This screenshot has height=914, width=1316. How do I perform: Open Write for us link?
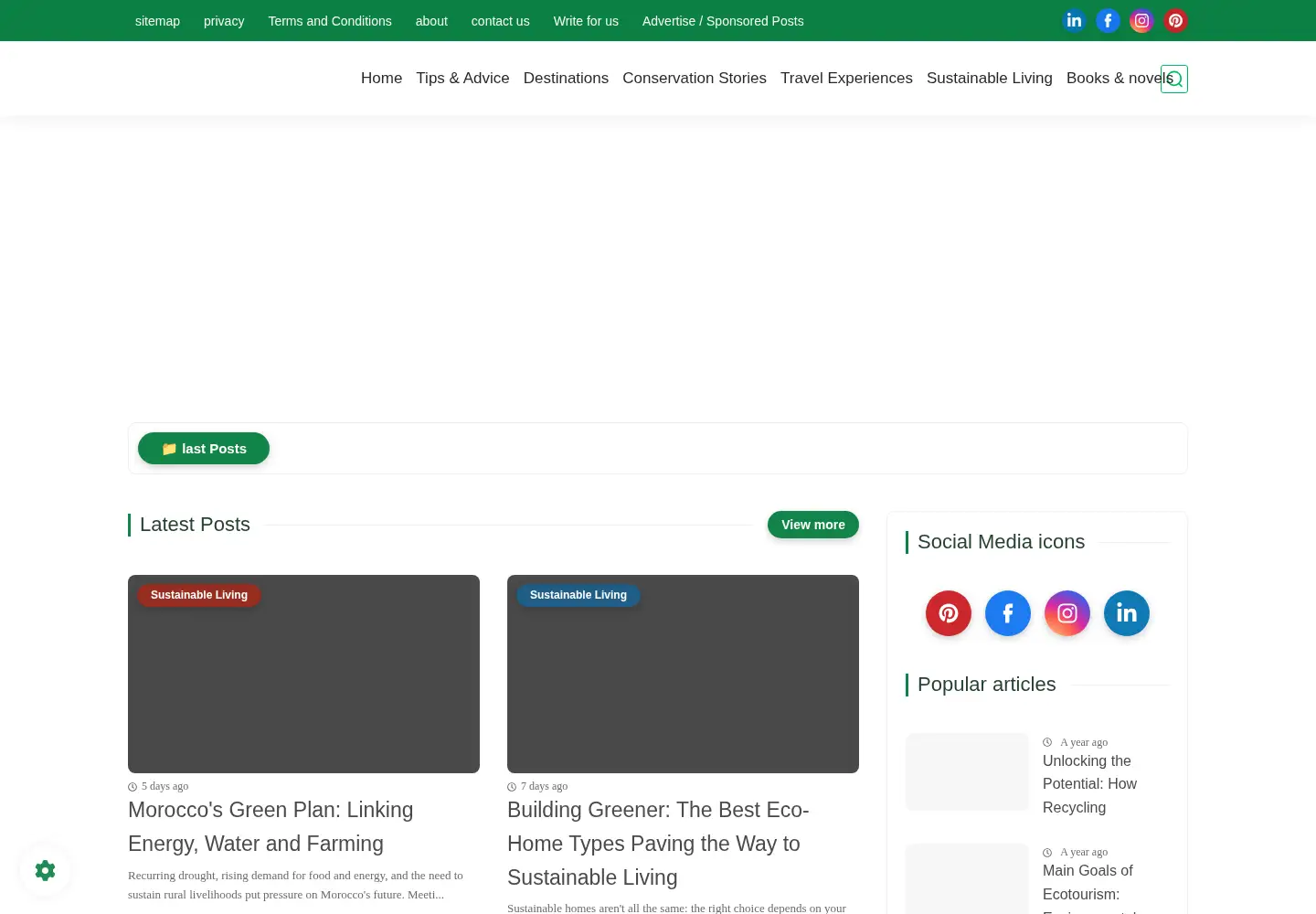(x=586, y=21)
